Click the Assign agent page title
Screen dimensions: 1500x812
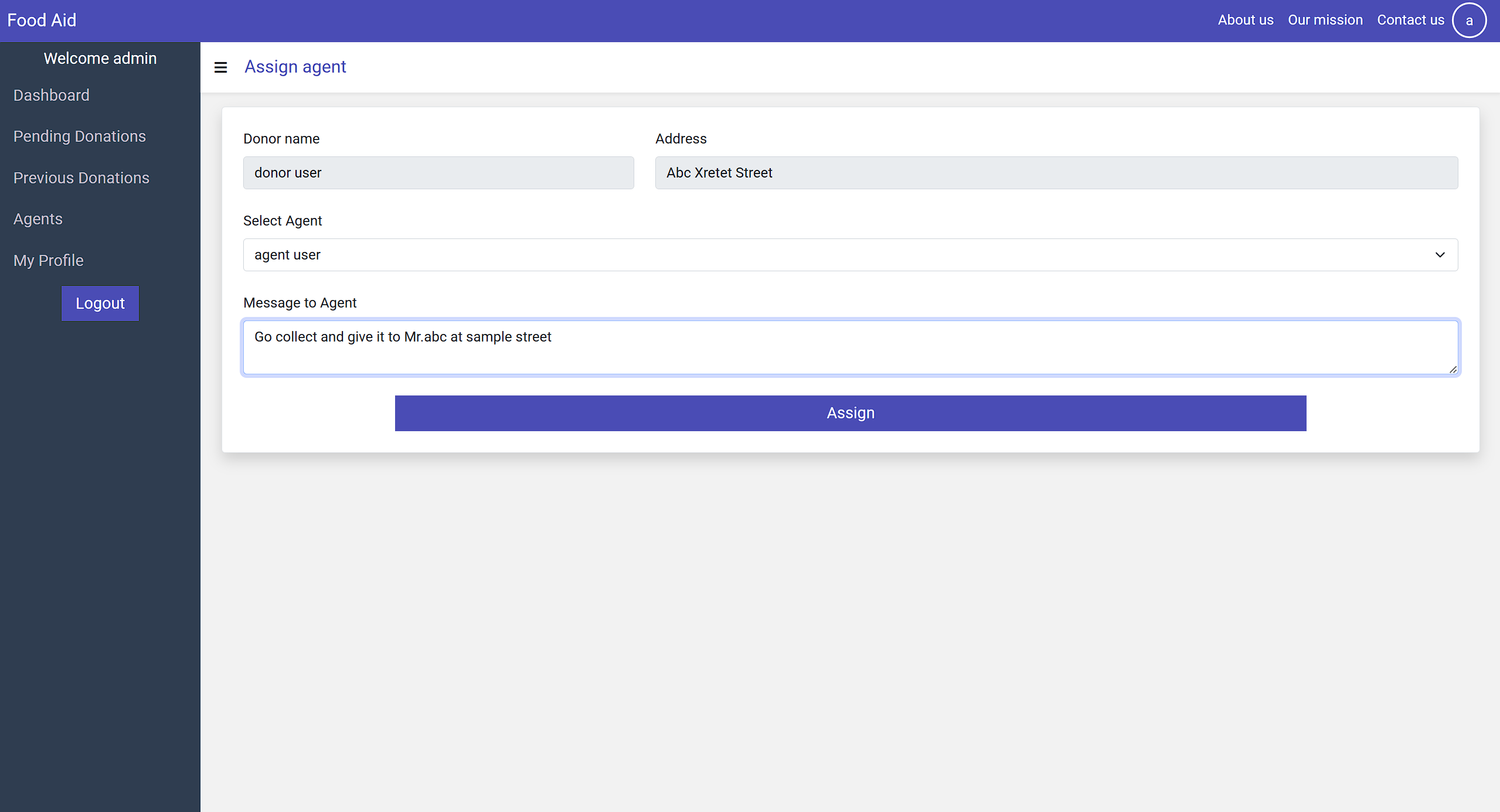295,67
